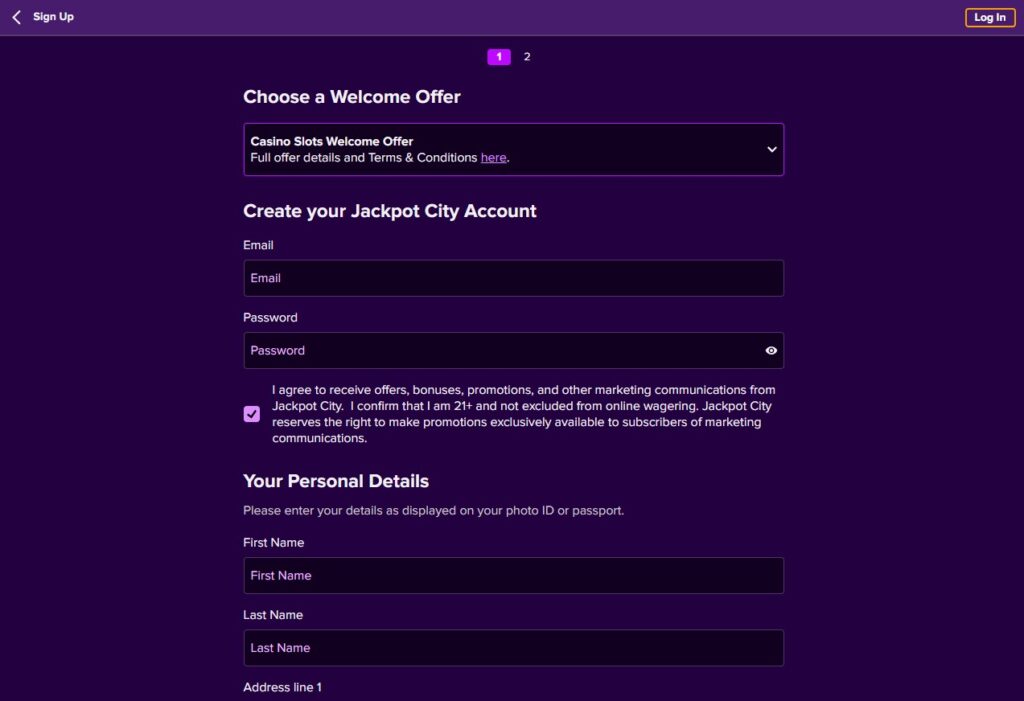The height and width of the screenshot is (701, 1024).
Task: Click the back arrow beside Sign Up
Action: tap(15, 16)
